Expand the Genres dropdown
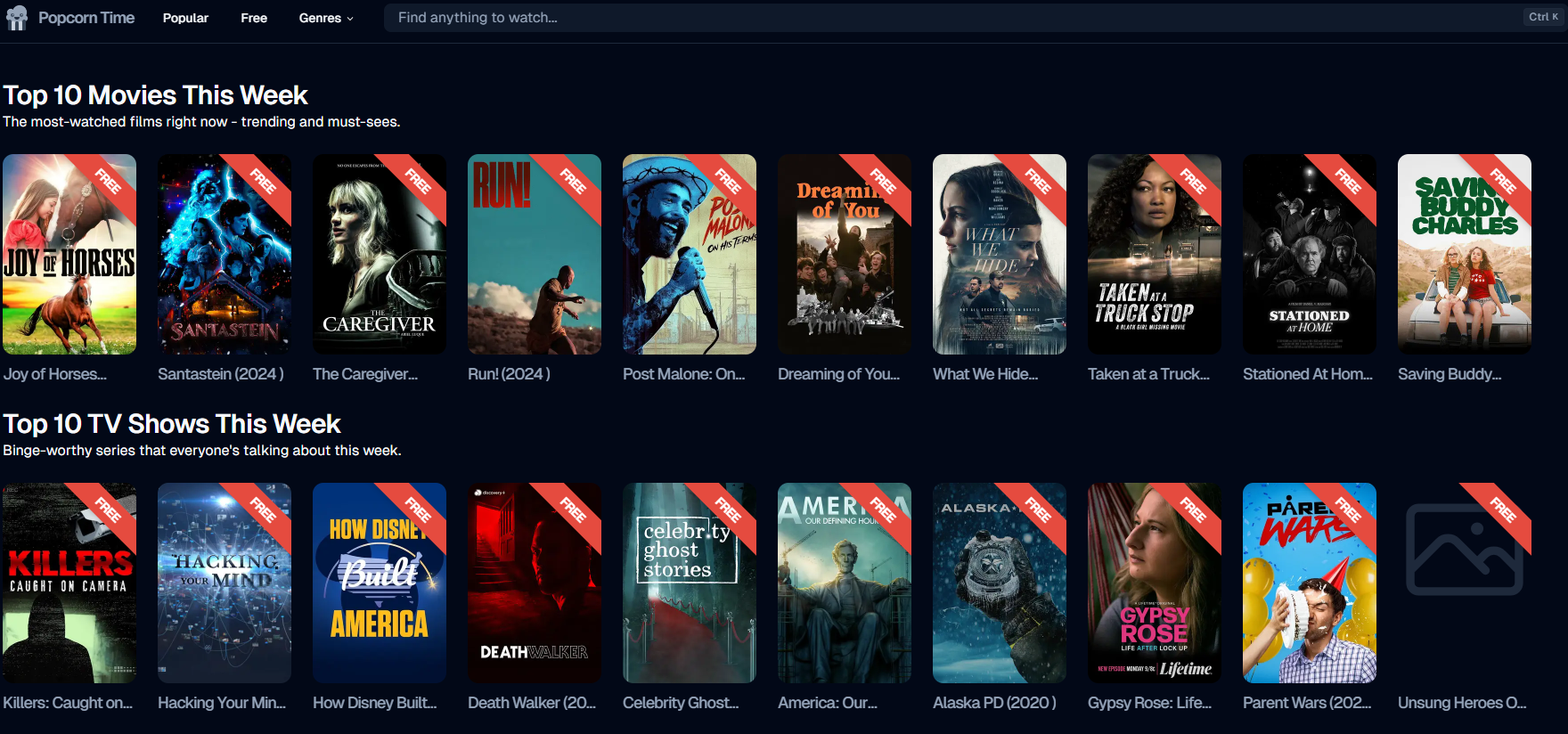 (x=326, y=18)
